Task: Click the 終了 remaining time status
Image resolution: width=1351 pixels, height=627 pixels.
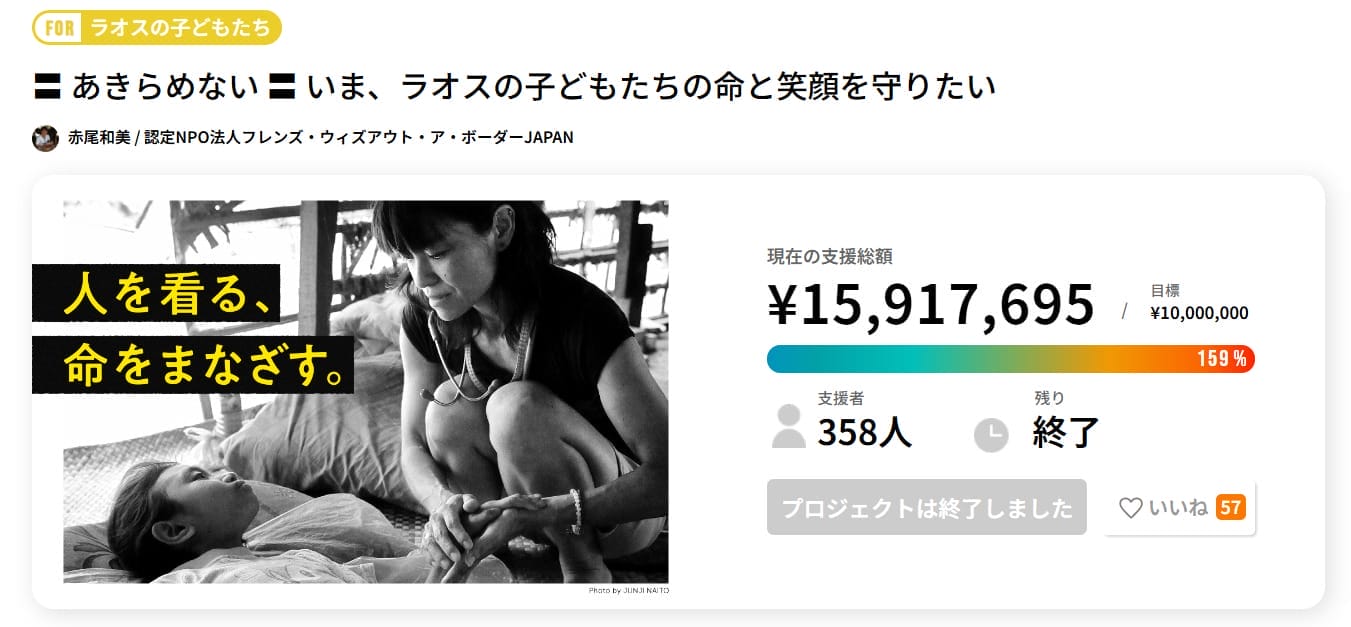Action: [1066, 432]
